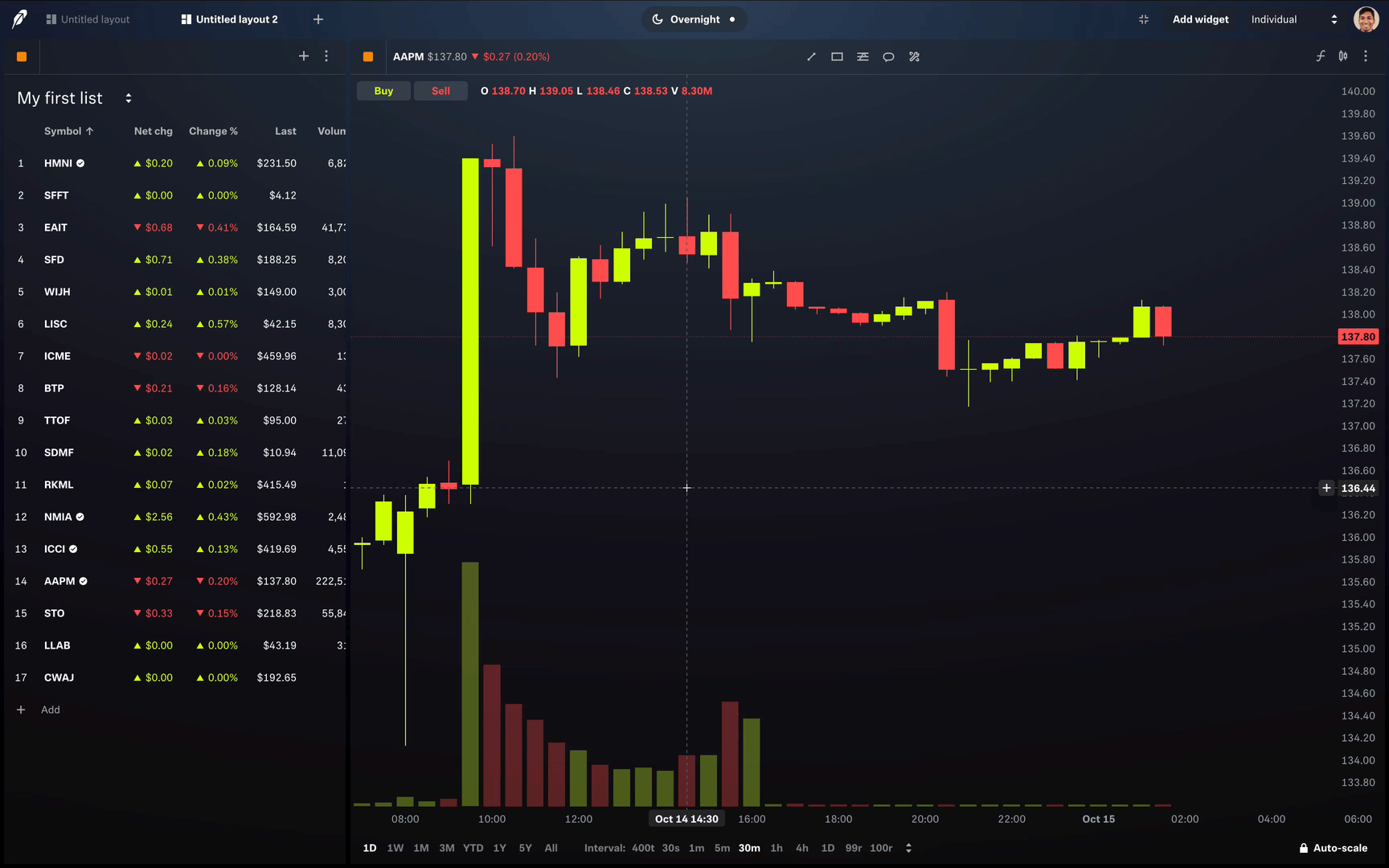Screen dimensions: 1389x868
Task: Open the indicators settings icon
Action: pyautogui.click(x=862, y=56)
